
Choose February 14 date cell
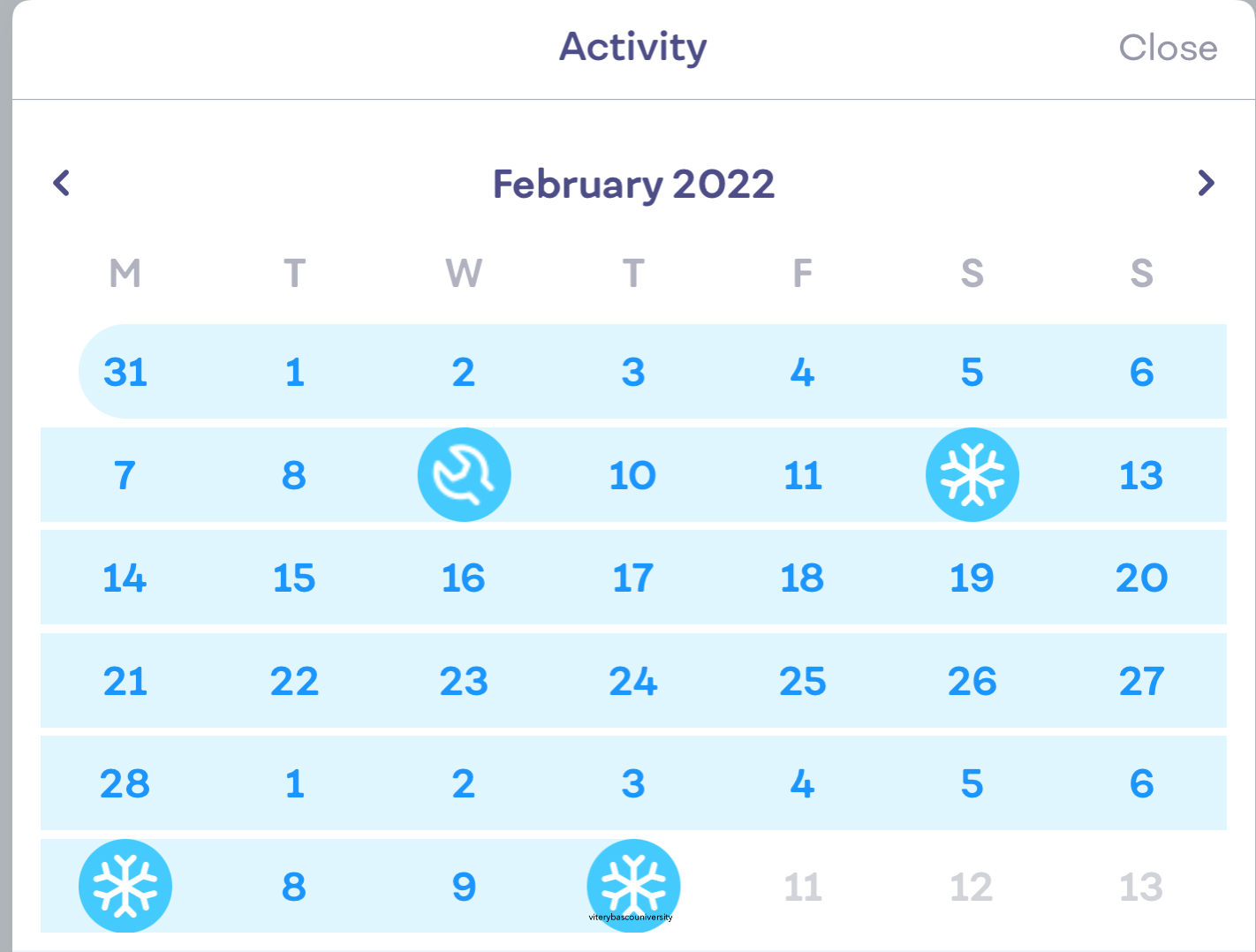(125, 578)
